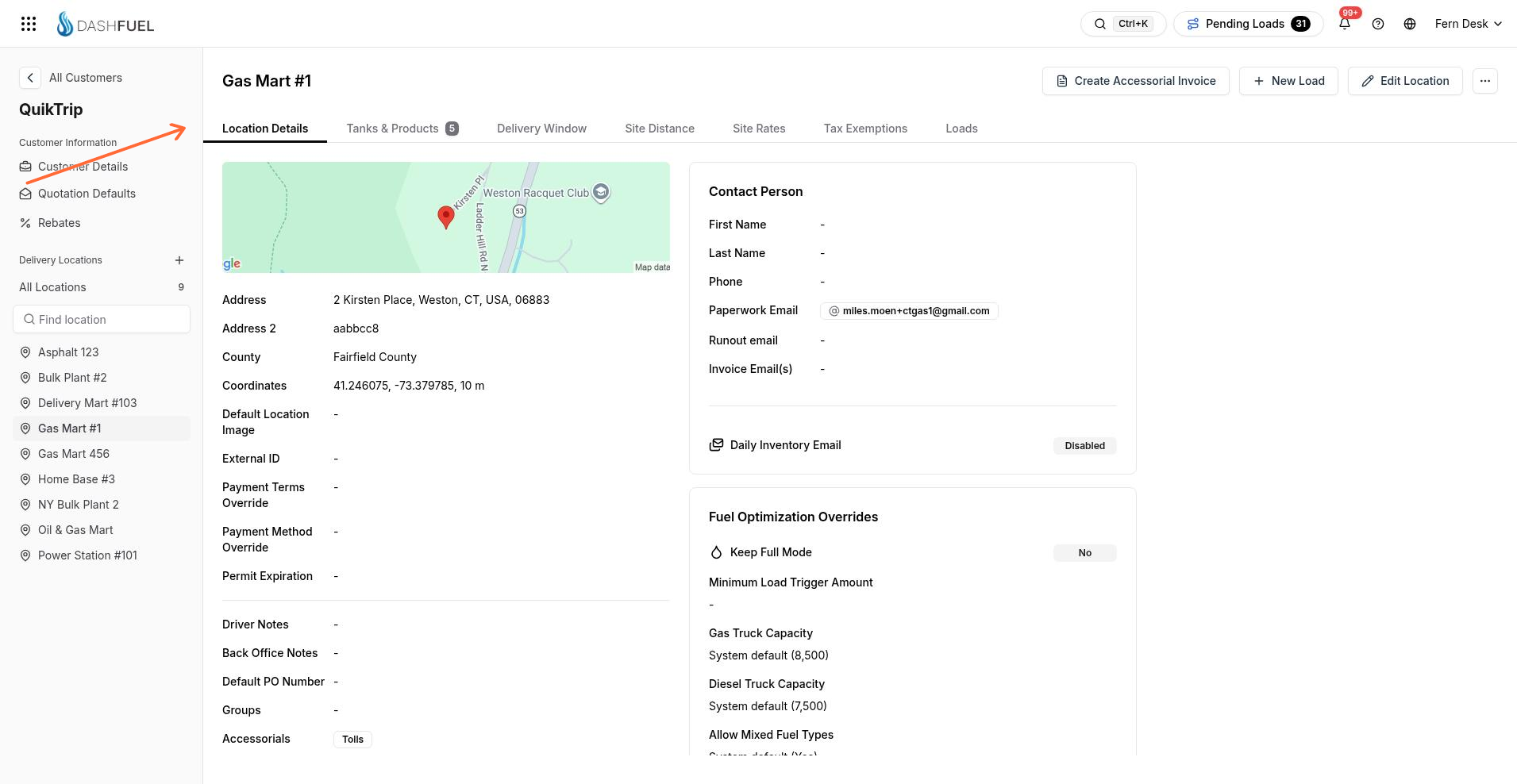
Task: Click the Rebates percent icon
Action: [25, 223]
